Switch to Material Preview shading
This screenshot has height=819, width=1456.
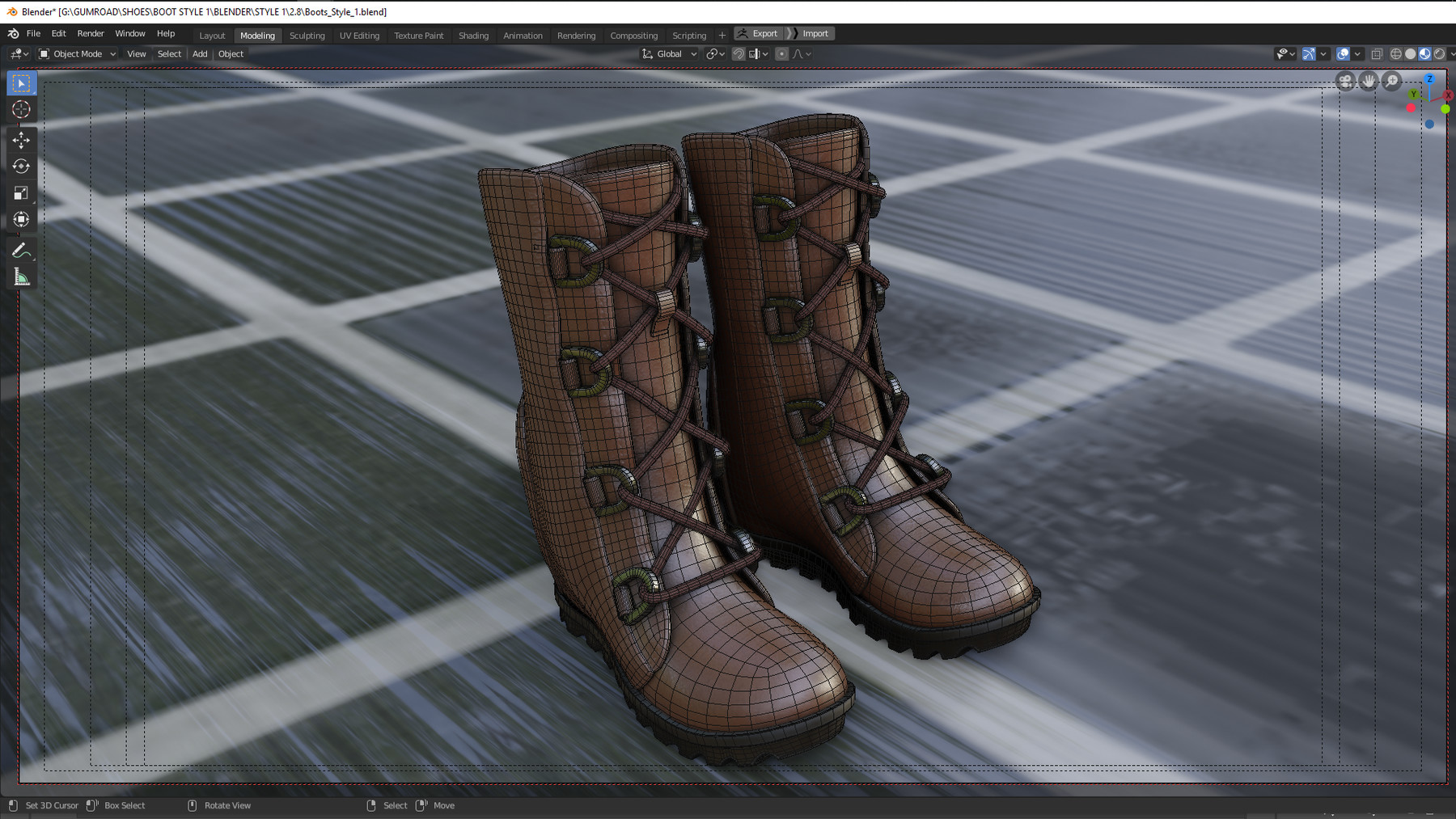(1424, 54)
